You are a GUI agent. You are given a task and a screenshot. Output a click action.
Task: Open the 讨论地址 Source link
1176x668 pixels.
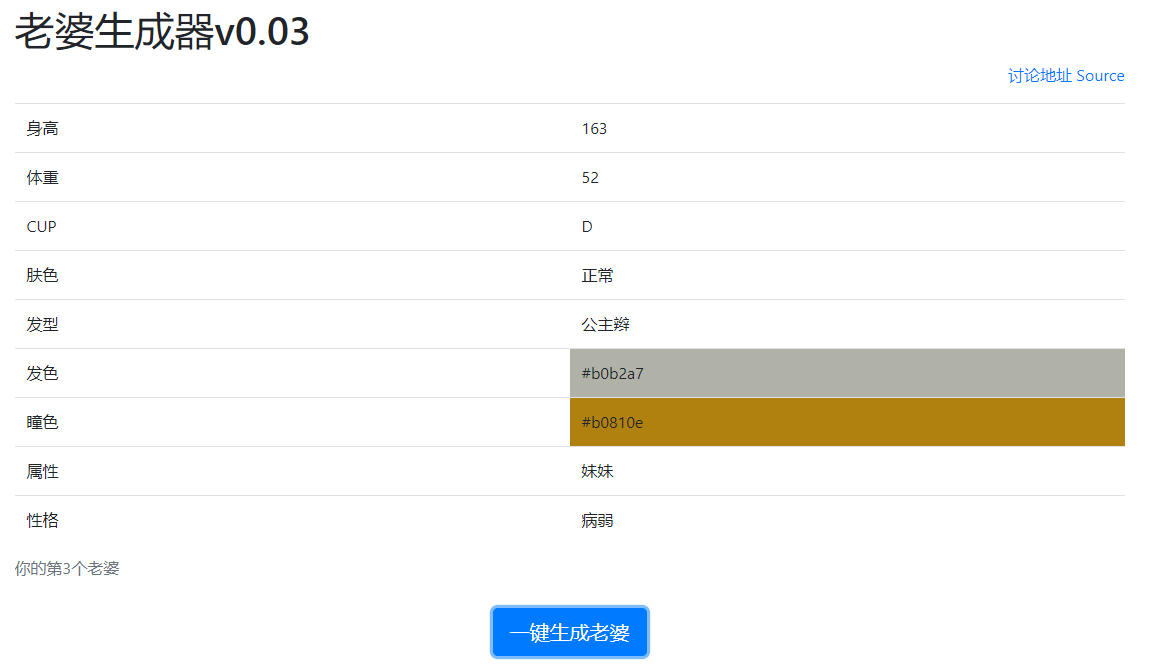[x=1065, y=76]
